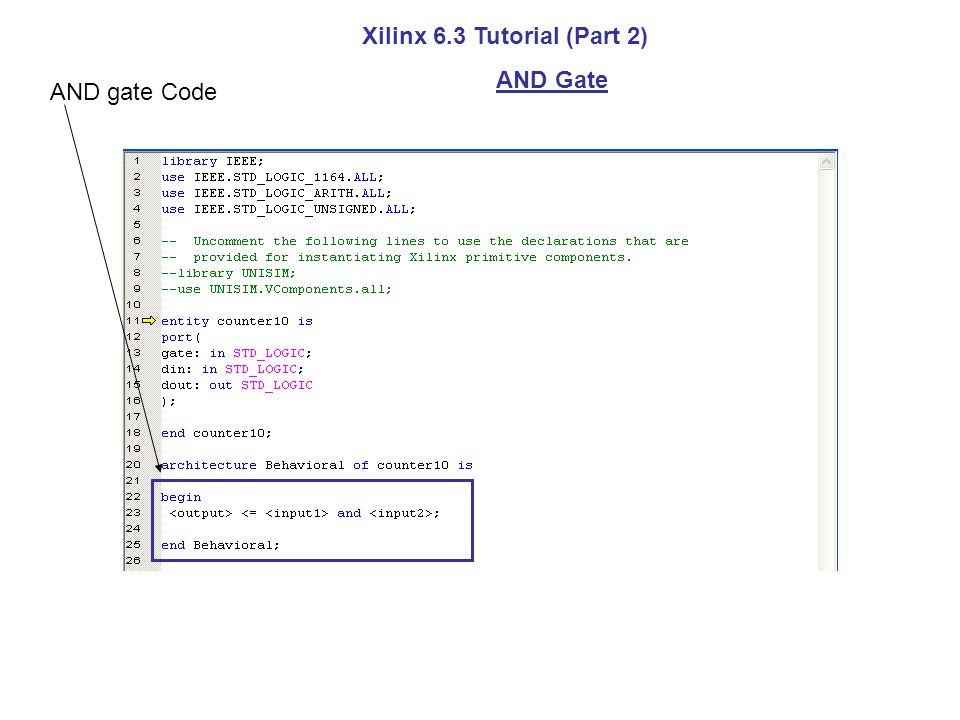Viewport: 960px width, 720px height.
Task: Click line number 10 in the gutter
Action: pos(133,304)
